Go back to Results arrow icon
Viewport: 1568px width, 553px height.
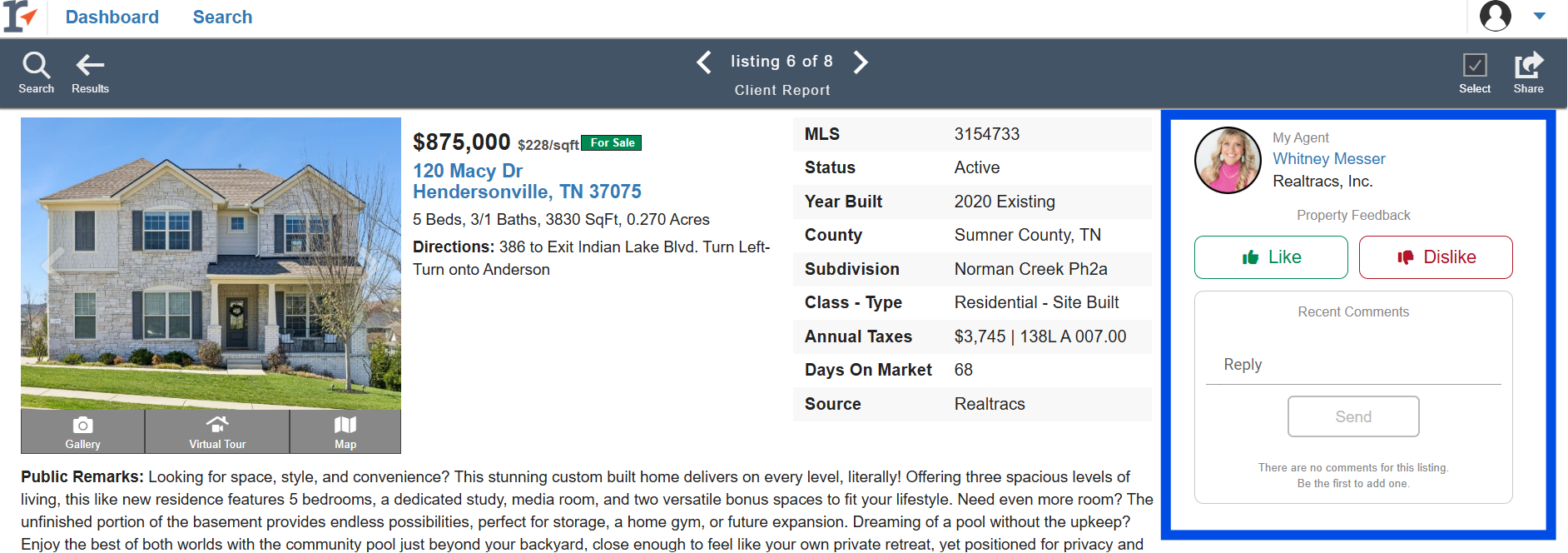[x=90, y=65]
